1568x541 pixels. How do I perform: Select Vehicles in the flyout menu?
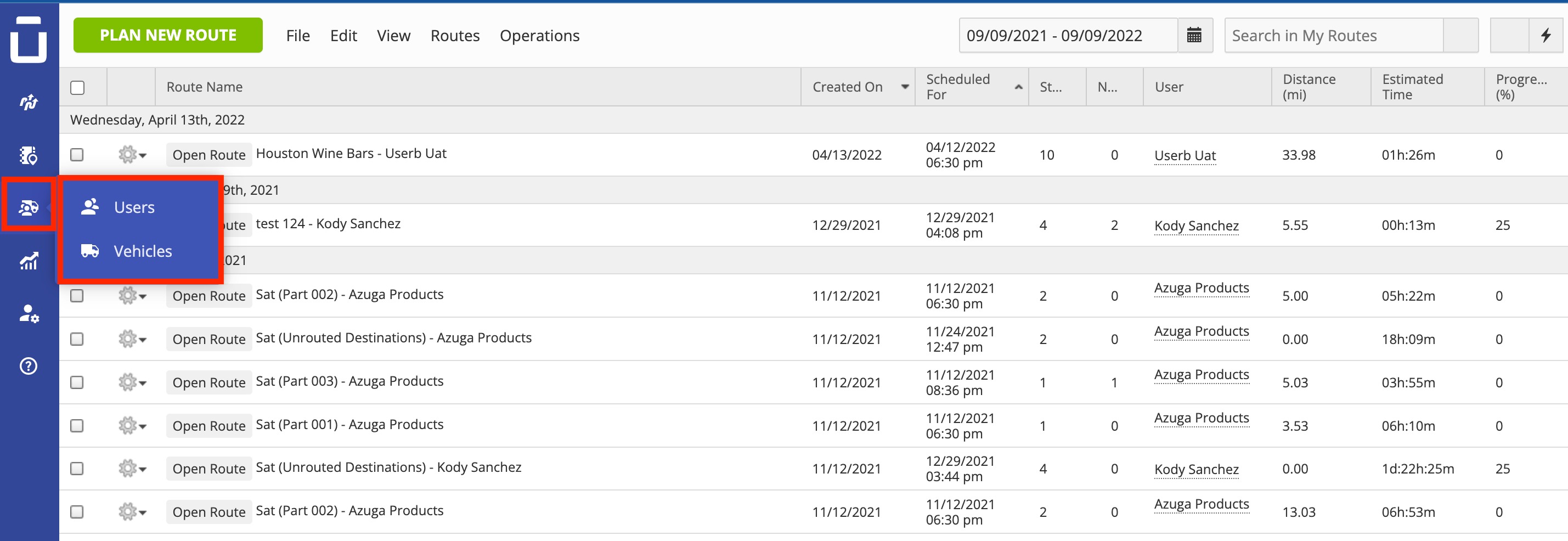click(x=140, y=251)
